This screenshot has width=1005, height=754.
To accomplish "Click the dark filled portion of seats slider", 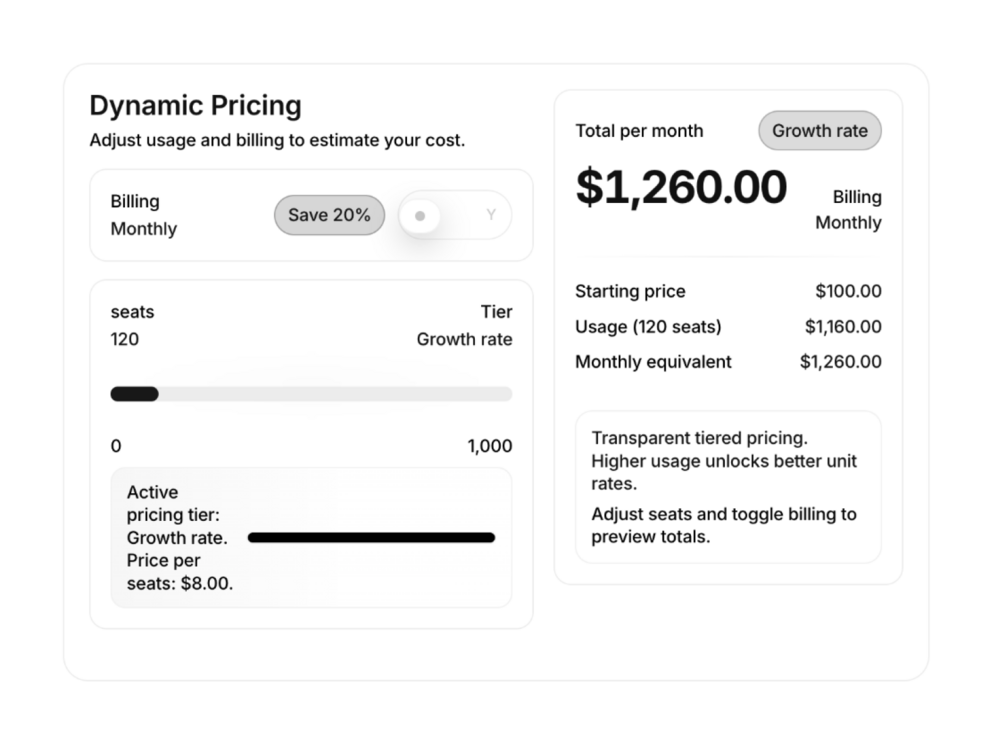I will pyautogui.click(x=134, y=394).
